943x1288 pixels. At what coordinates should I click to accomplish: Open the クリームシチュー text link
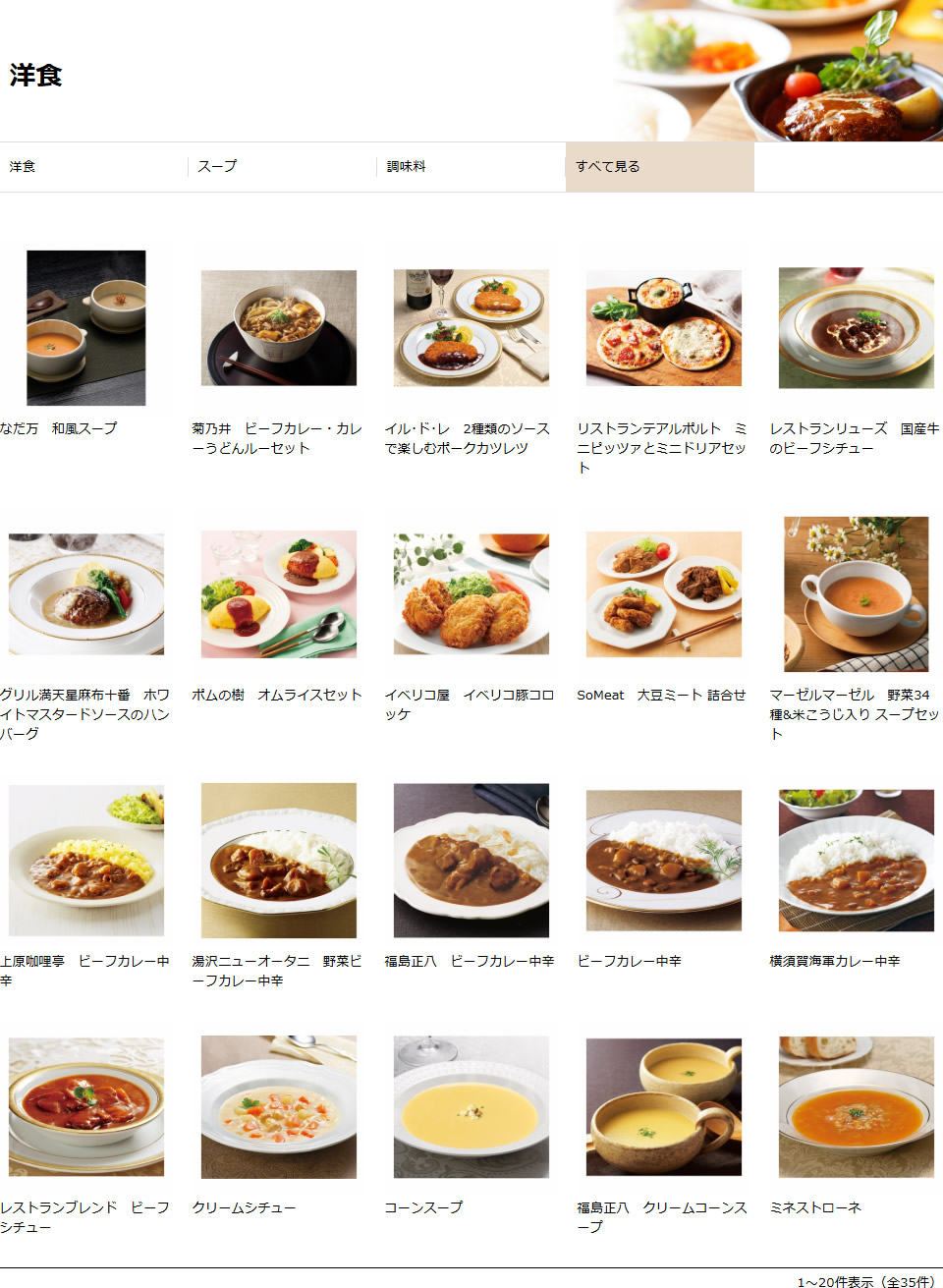[244, 1207]
